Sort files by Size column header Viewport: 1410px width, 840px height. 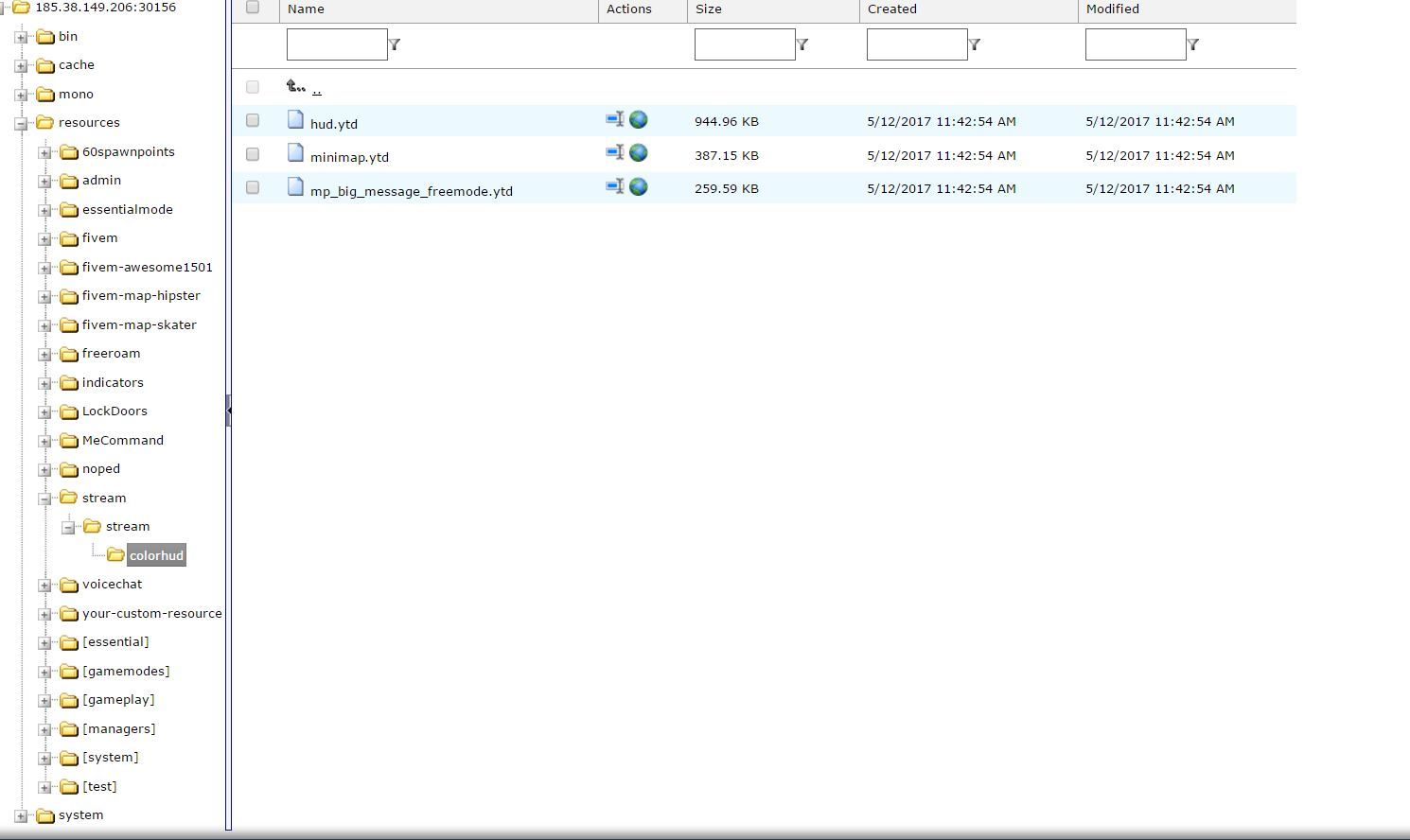click(x=709, y=9)
